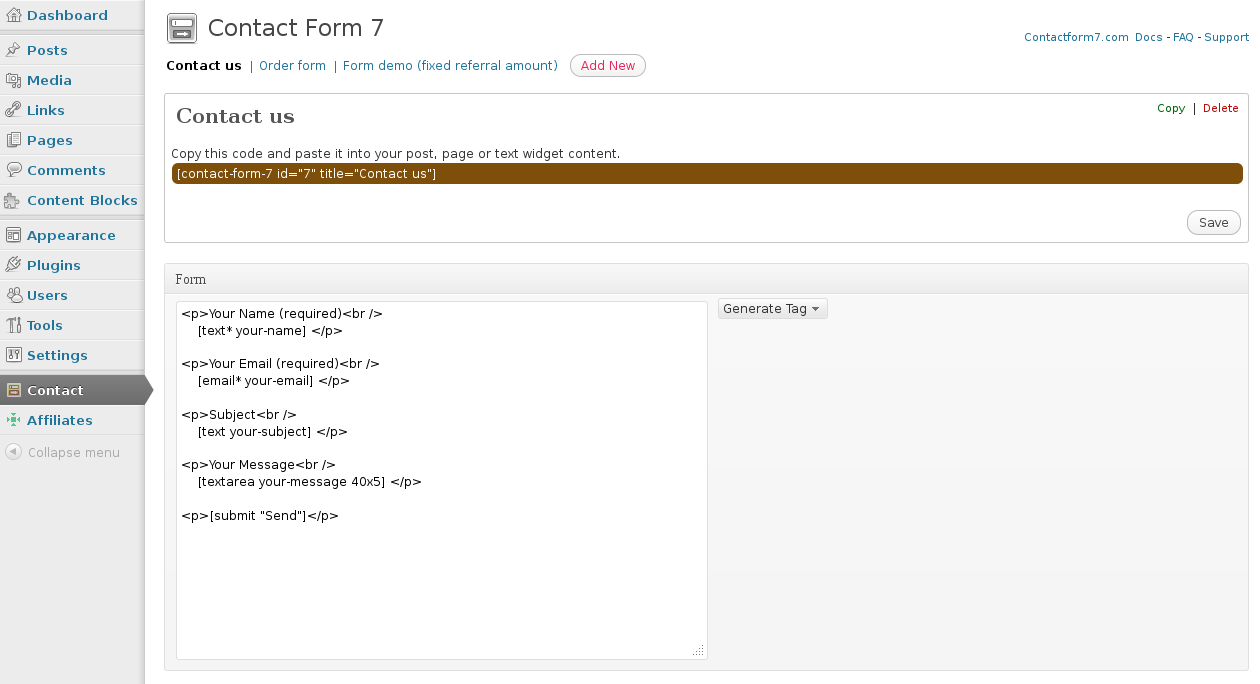Click the Users icon in sidebar
This screenshot has height=684, width=1260.
pos(13,295)
